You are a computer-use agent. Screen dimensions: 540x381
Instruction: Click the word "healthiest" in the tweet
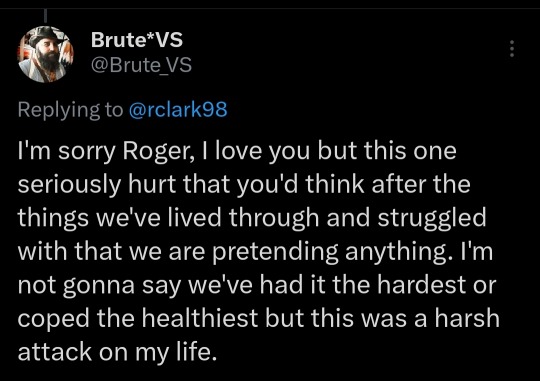point(200,318)
